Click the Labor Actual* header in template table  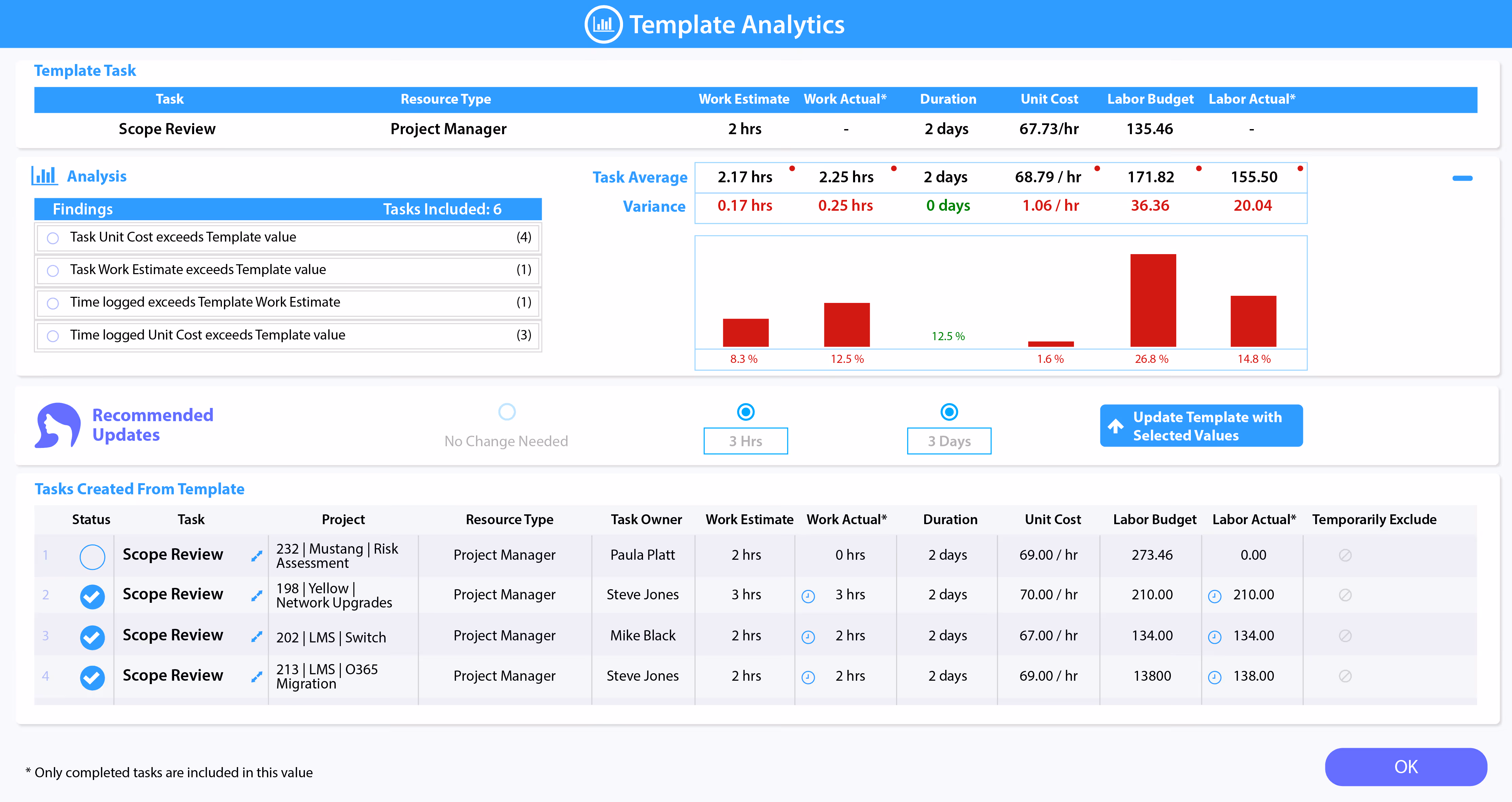pos(1252,99)
